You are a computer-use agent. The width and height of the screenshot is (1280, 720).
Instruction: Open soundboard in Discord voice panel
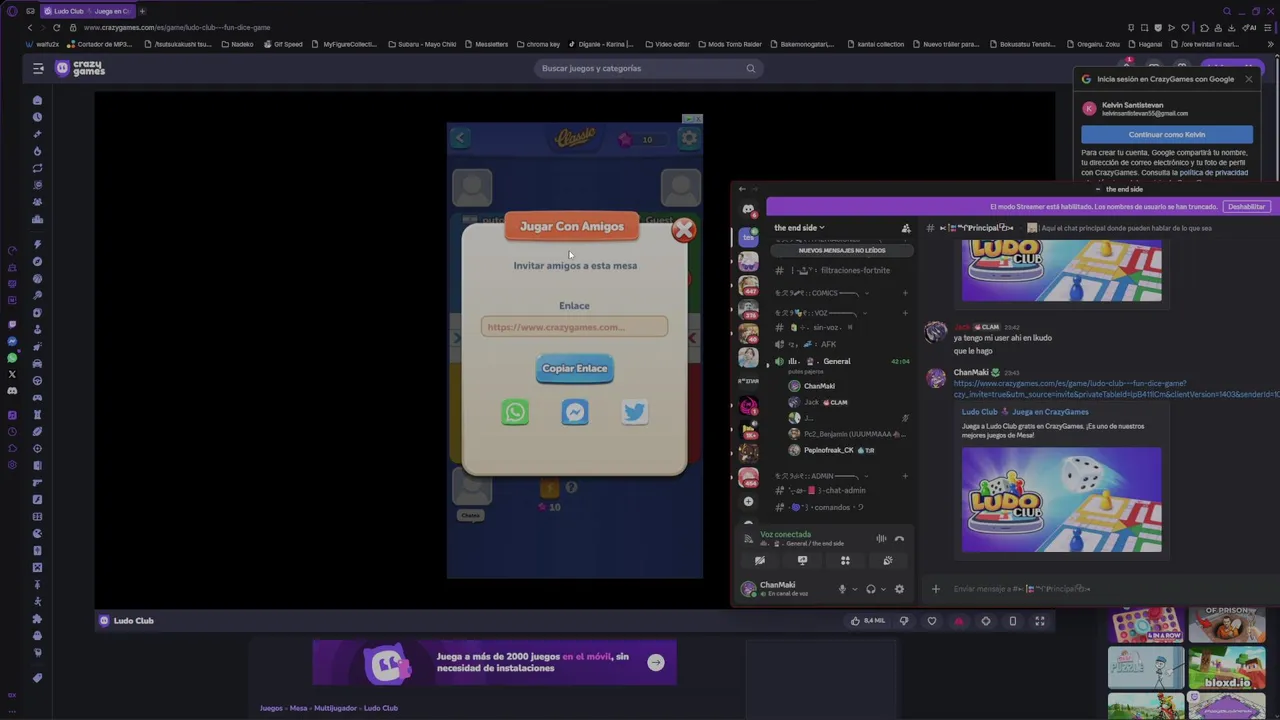tap(888, 561)
